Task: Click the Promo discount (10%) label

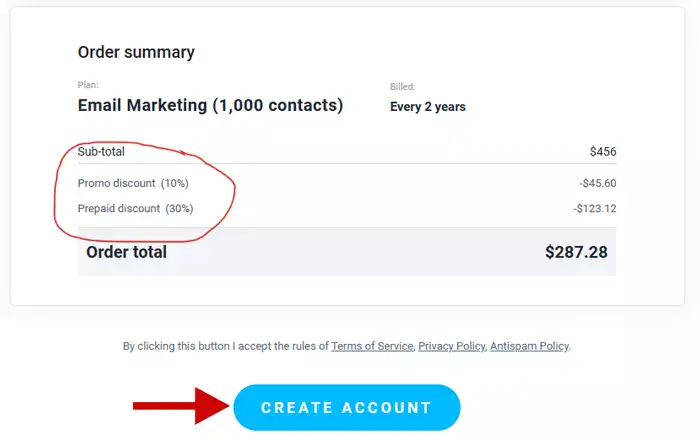Action: point(133,183)
